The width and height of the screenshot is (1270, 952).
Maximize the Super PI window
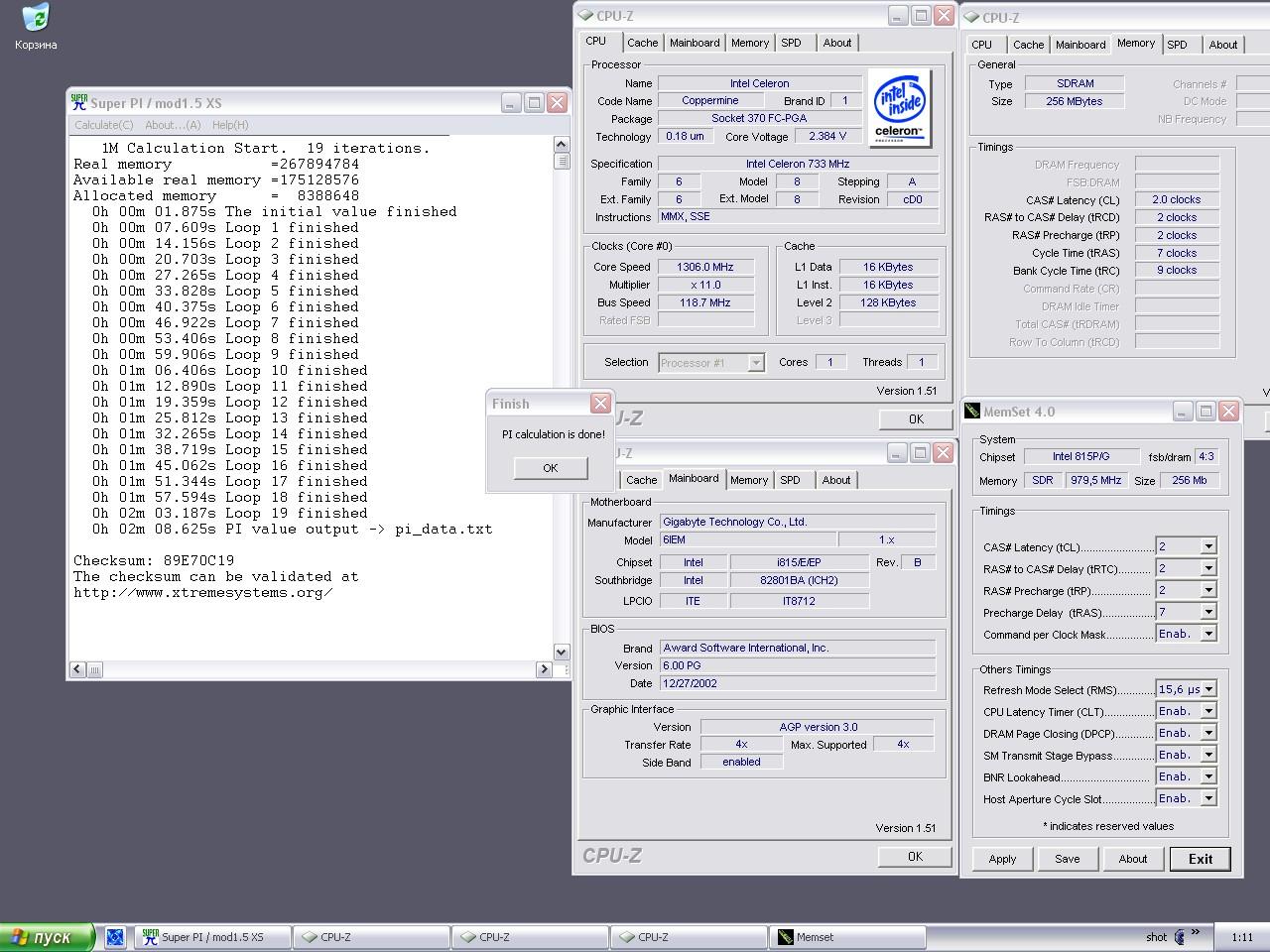click(x=534, y=102)
